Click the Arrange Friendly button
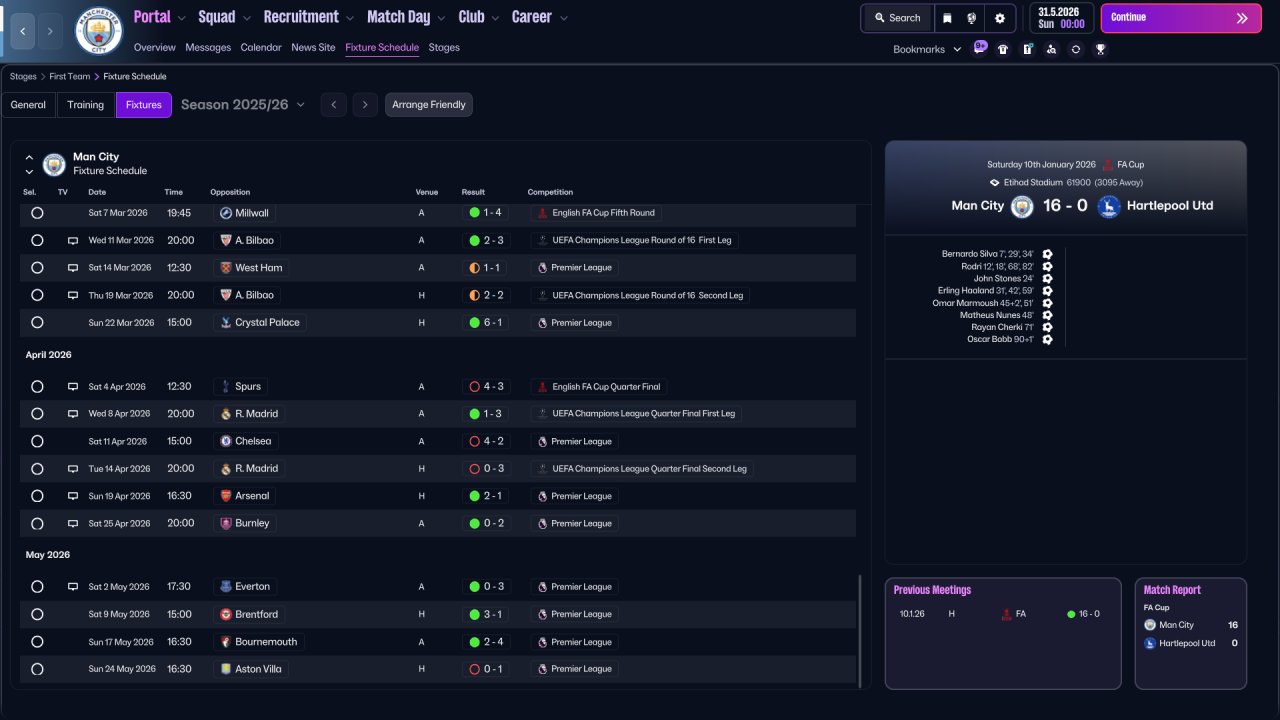Image resolution: width=1280 pixels, height=720 pixels. click(429, 105)
